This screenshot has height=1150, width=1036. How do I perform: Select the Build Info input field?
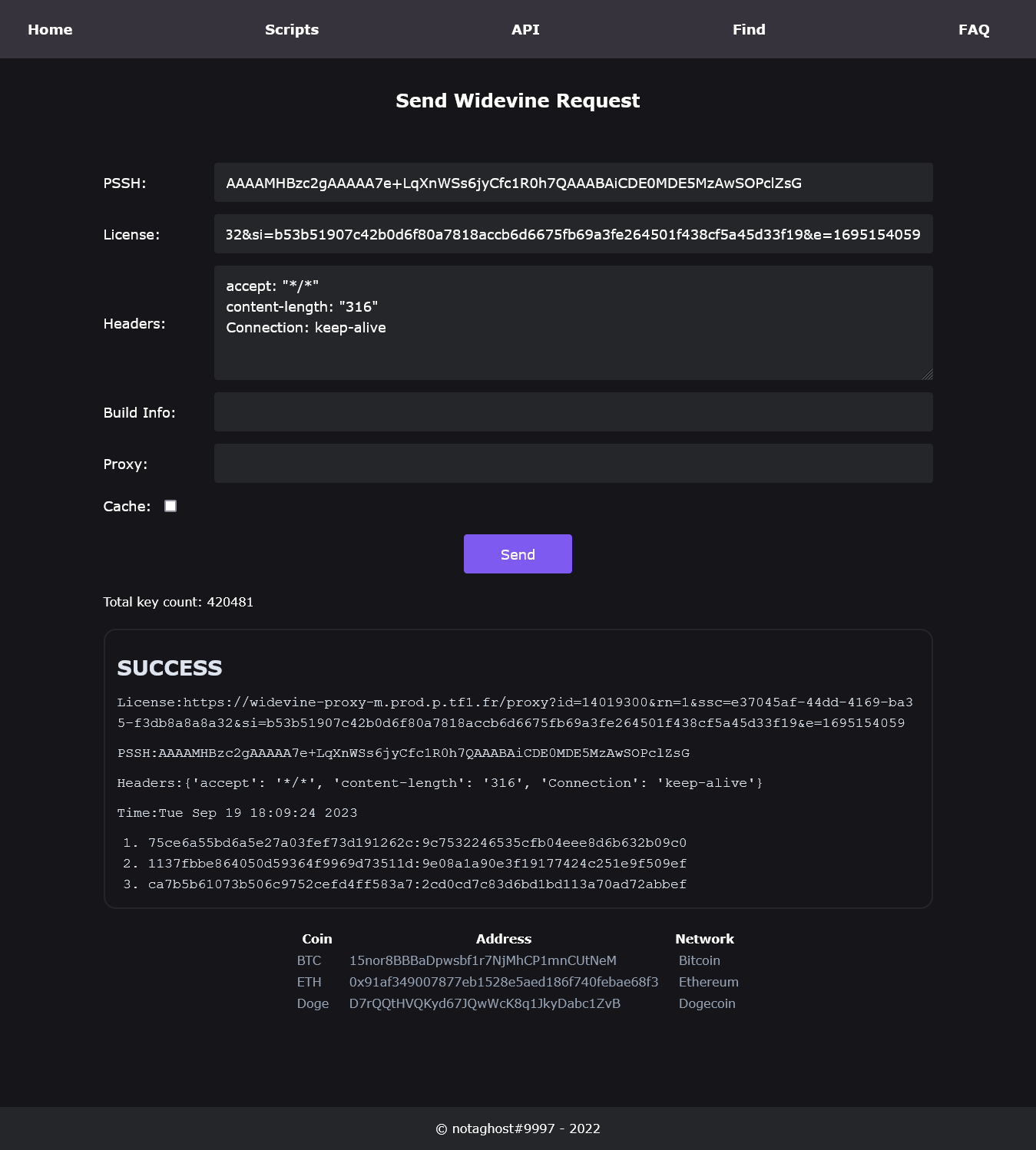click(x=573, y=412)
